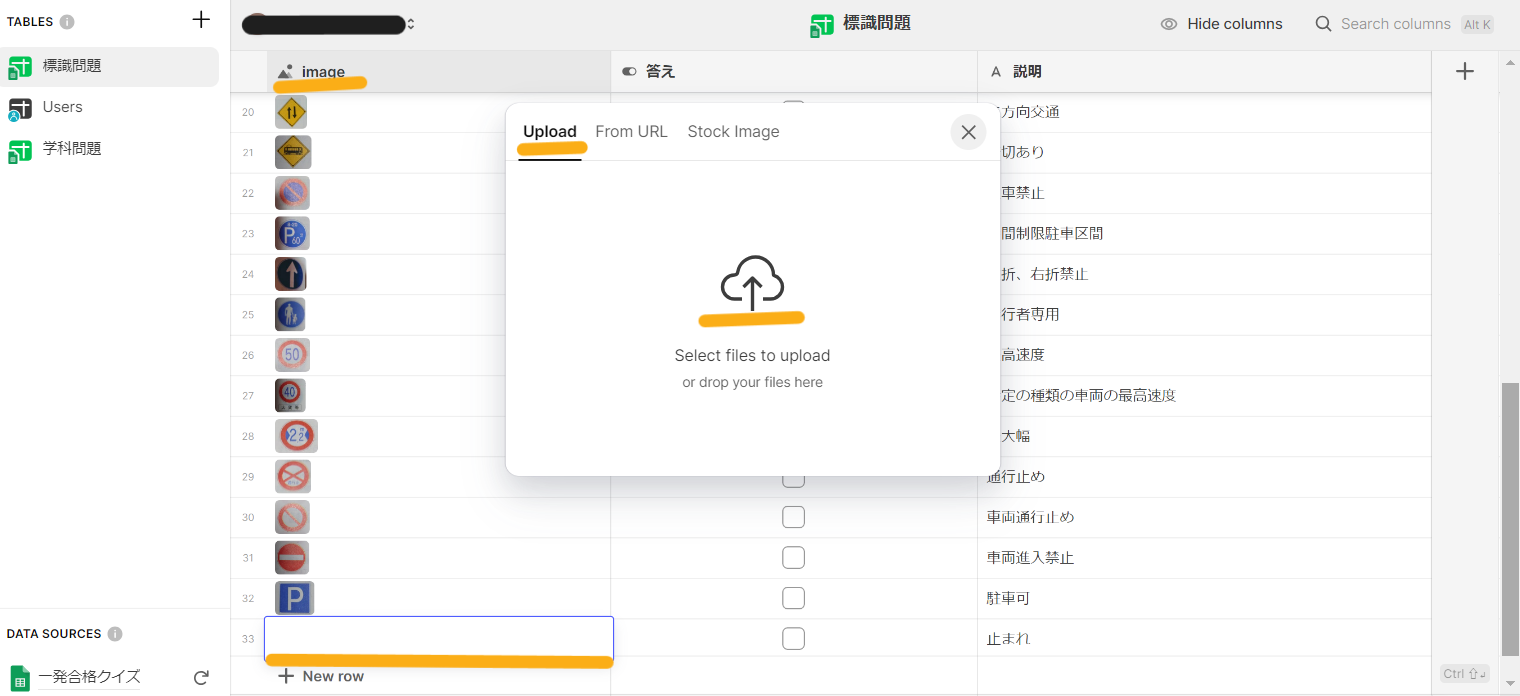Viewport: 1520px width, 696px height.
Task: Select the 車両の最高速度 description cell
Action: [1204, 395]
